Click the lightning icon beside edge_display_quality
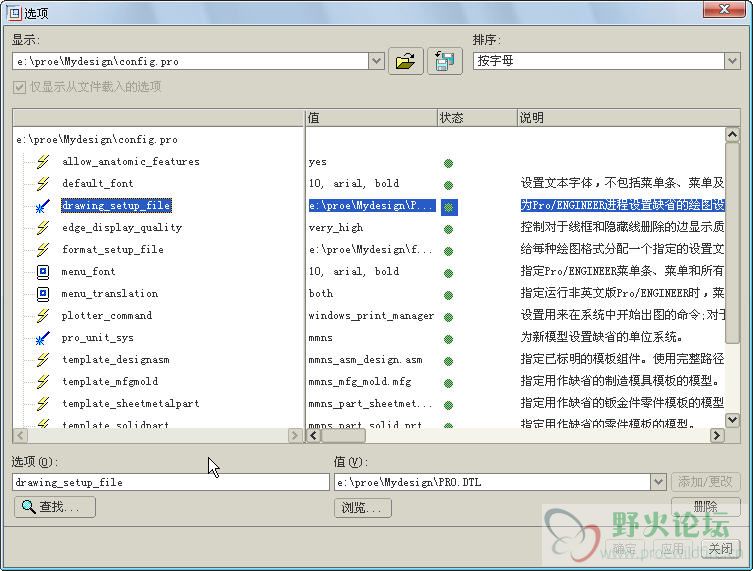The image size is (753, 571). [43, 228]
